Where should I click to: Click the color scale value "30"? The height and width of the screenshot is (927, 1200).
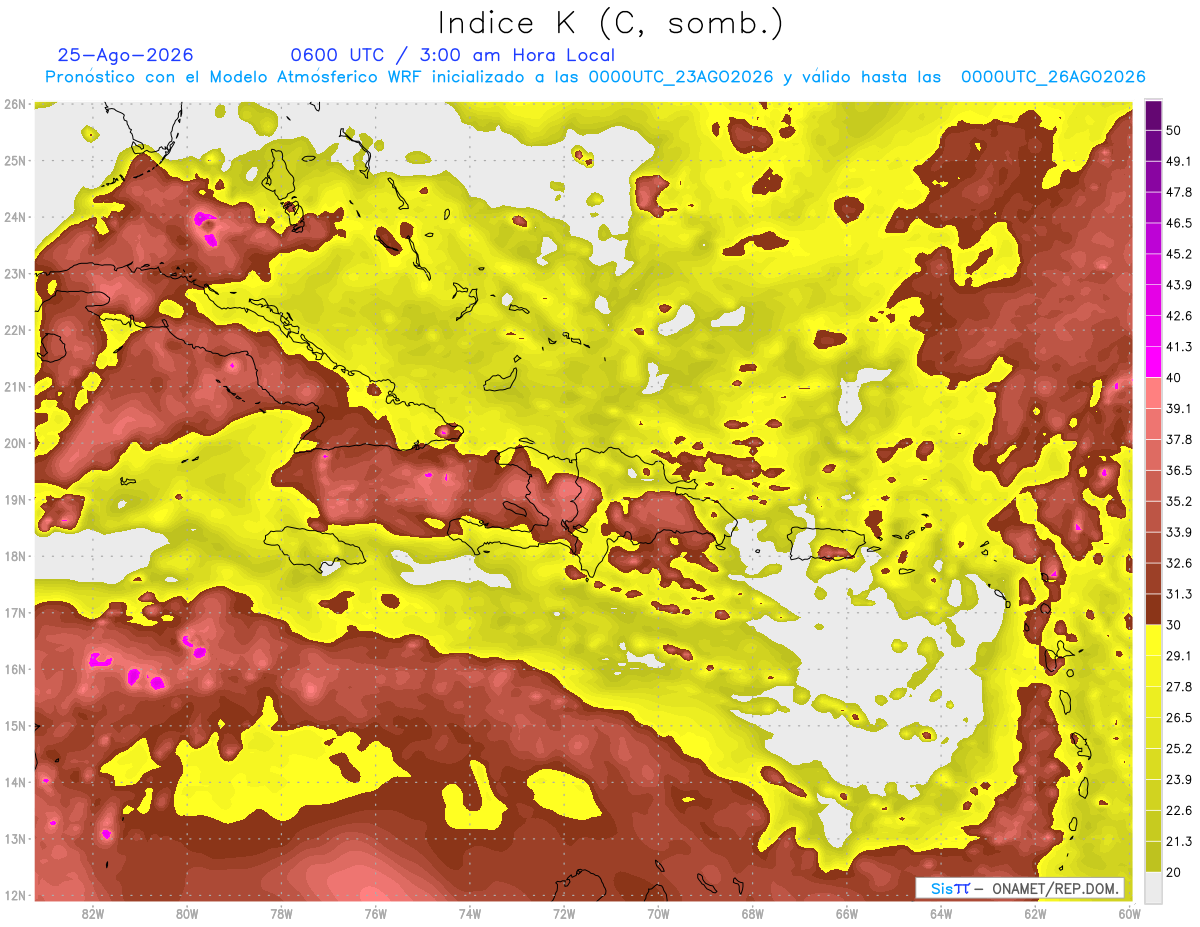pos(1175,624)
